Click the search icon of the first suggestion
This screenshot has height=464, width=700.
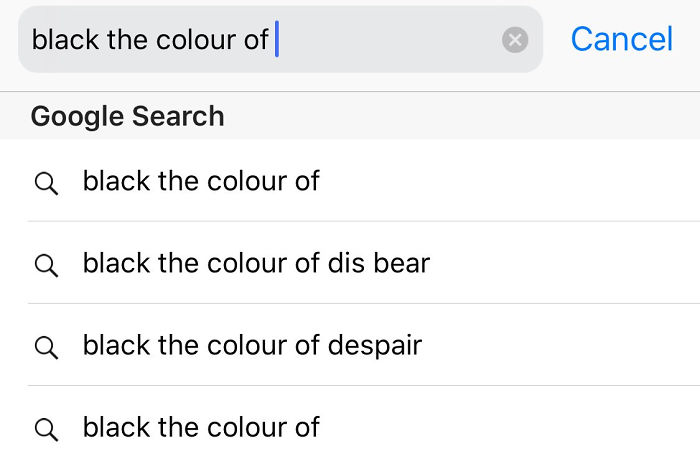[x=45, y=183]
